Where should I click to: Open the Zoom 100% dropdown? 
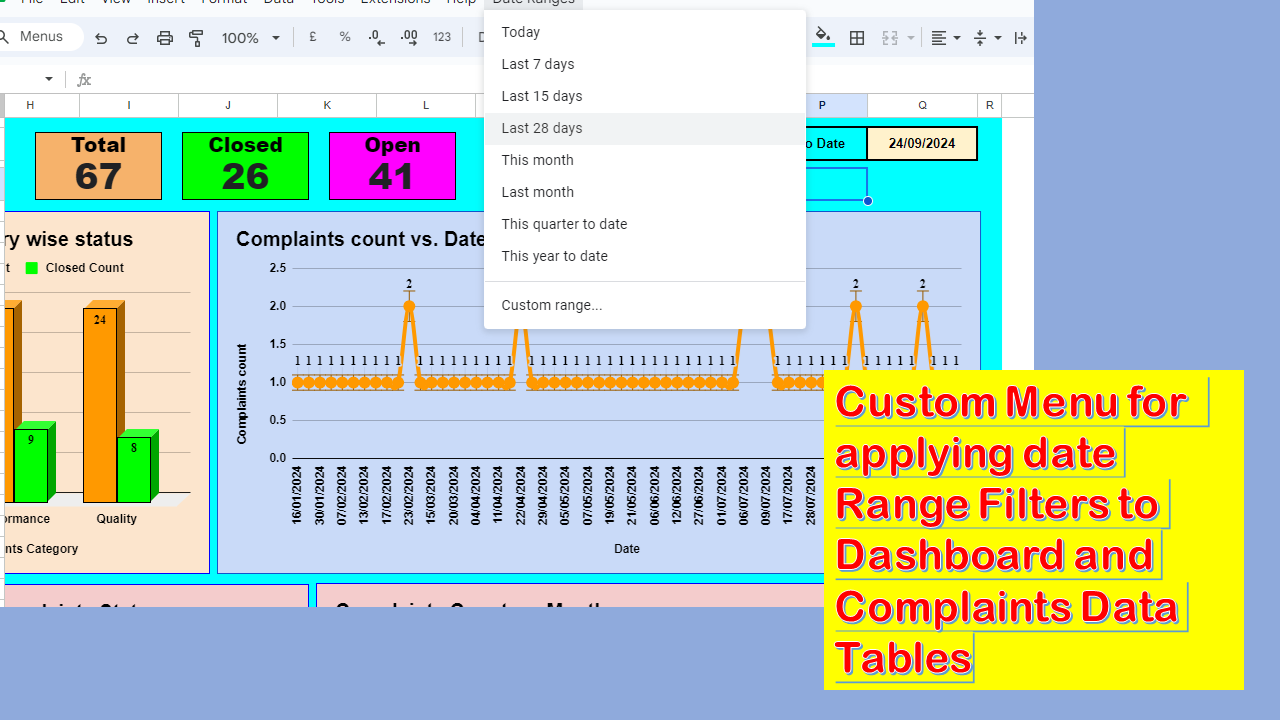(251, 38)
